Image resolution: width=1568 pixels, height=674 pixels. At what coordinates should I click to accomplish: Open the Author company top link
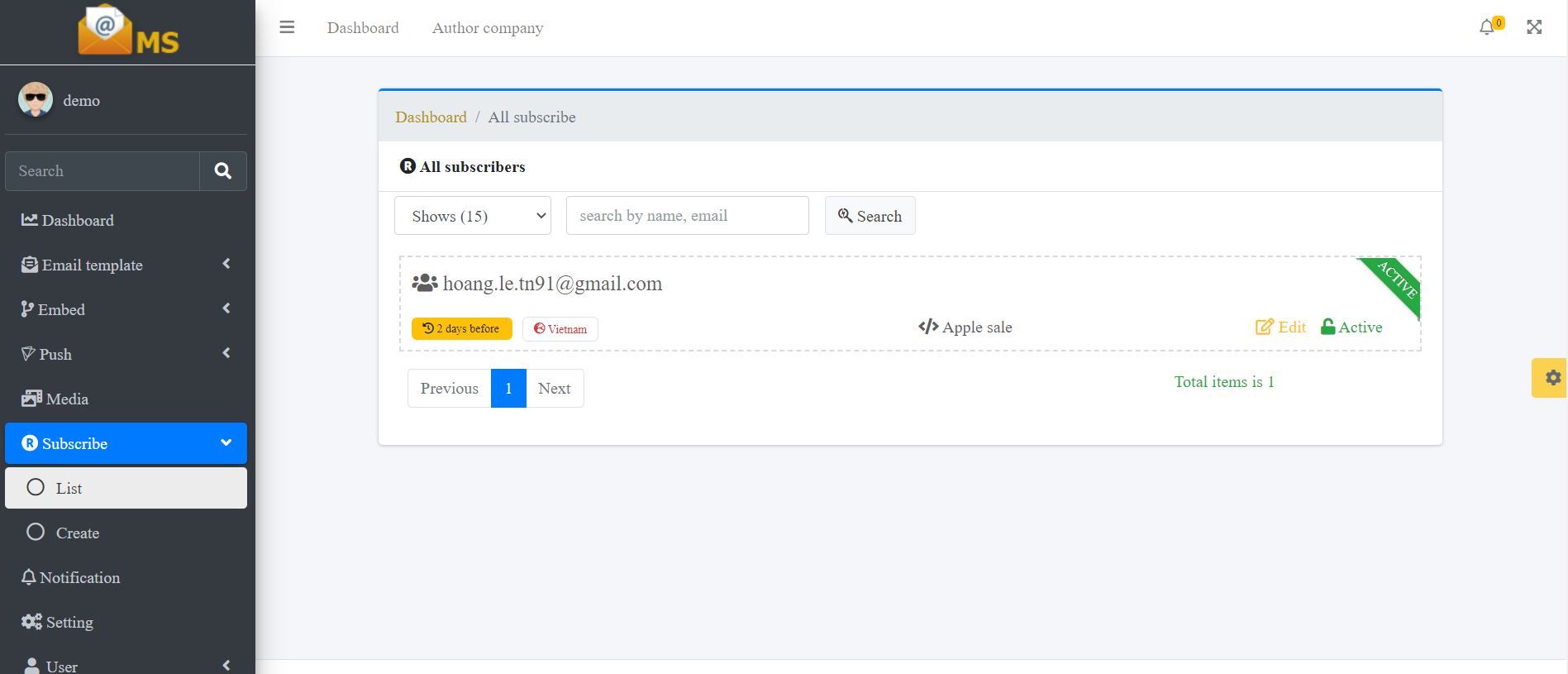pos(488,27)
